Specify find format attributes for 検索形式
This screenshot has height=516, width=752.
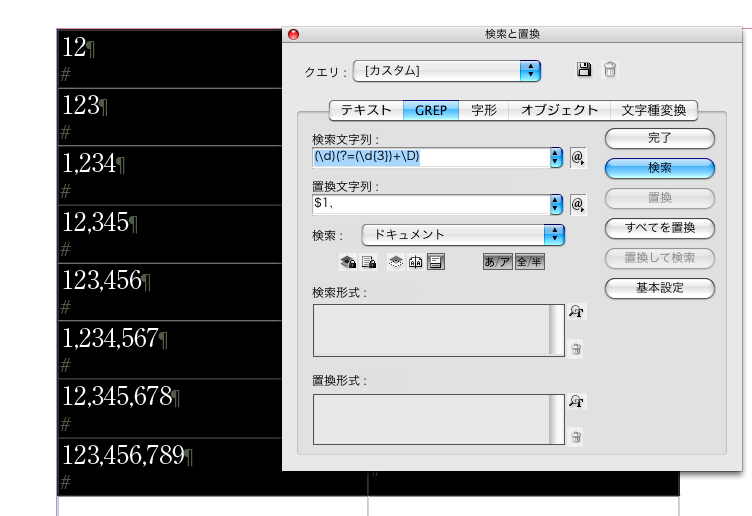576,312
